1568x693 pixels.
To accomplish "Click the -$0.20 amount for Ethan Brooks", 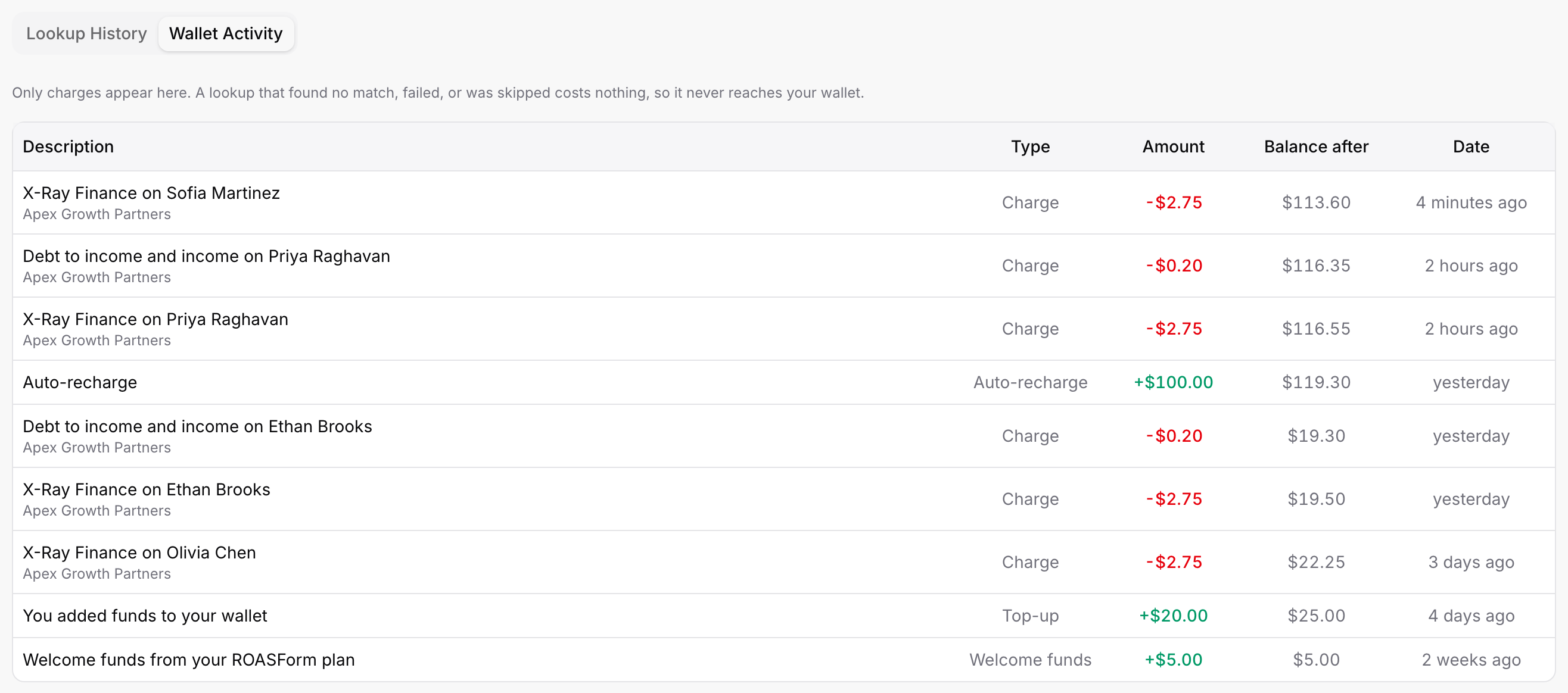I will [x=1173, y=436].
